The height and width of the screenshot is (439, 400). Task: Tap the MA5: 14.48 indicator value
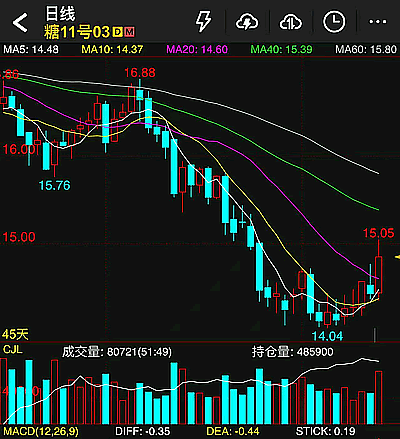coord(31,50)
